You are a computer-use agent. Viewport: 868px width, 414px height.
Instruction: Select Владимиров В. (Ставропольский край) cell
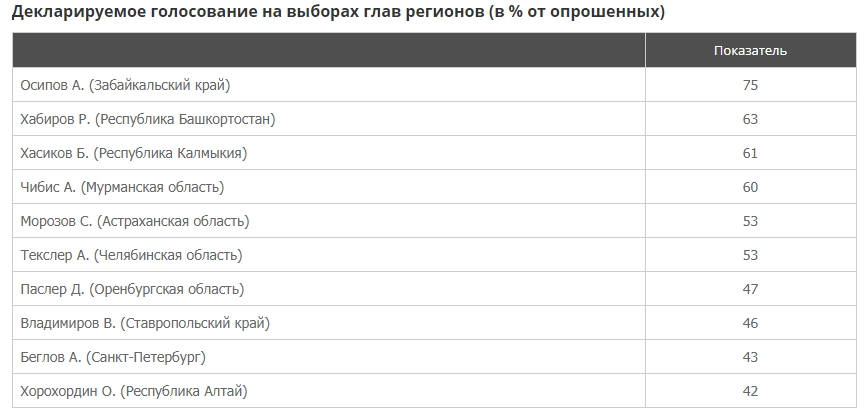(145, 323)
